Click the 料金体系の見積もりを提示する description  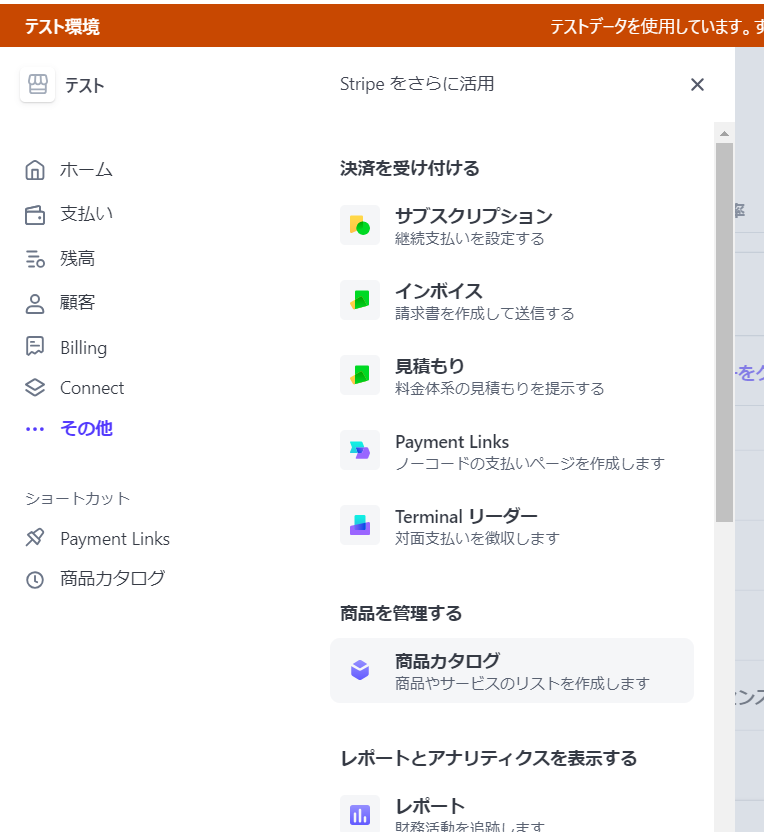point(499,389)
